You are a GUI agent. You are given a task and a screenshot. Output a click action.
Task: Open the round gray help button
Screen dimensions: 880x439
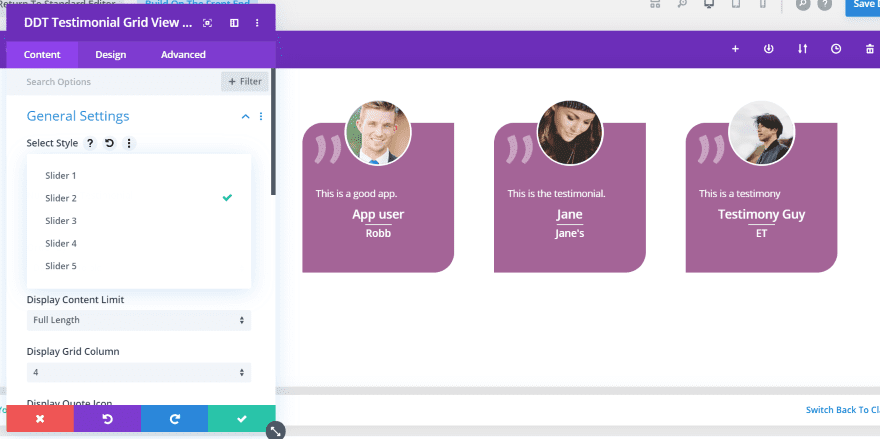pos(824,4)
